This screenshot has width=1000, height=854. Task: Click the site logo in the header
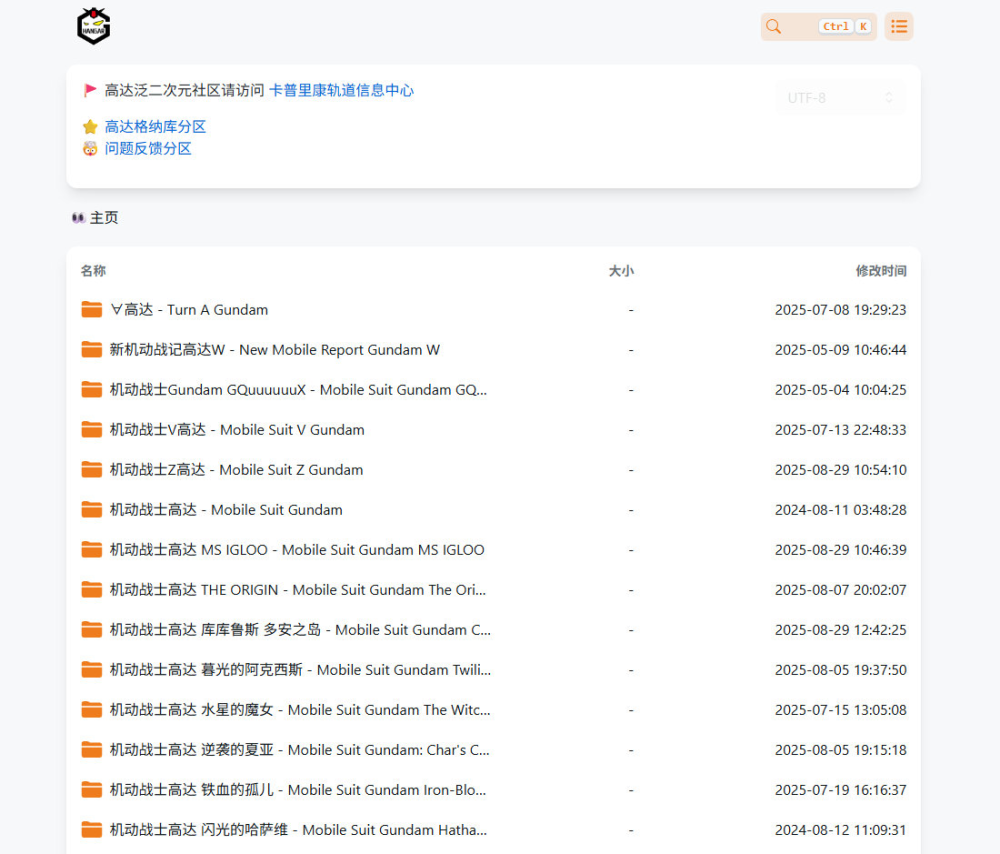94,26
